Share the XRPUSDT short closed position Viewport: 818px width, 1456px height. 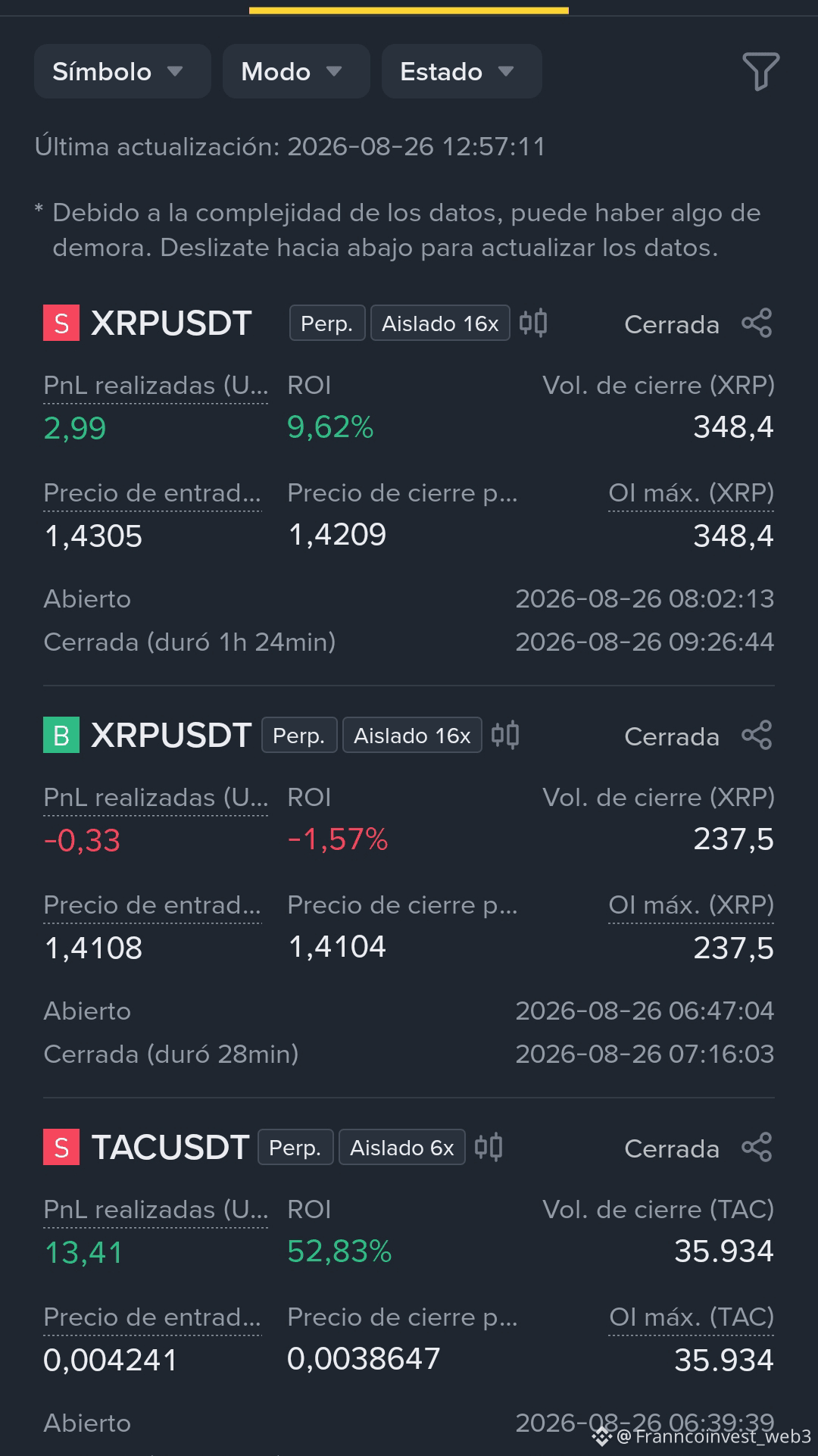757,323
